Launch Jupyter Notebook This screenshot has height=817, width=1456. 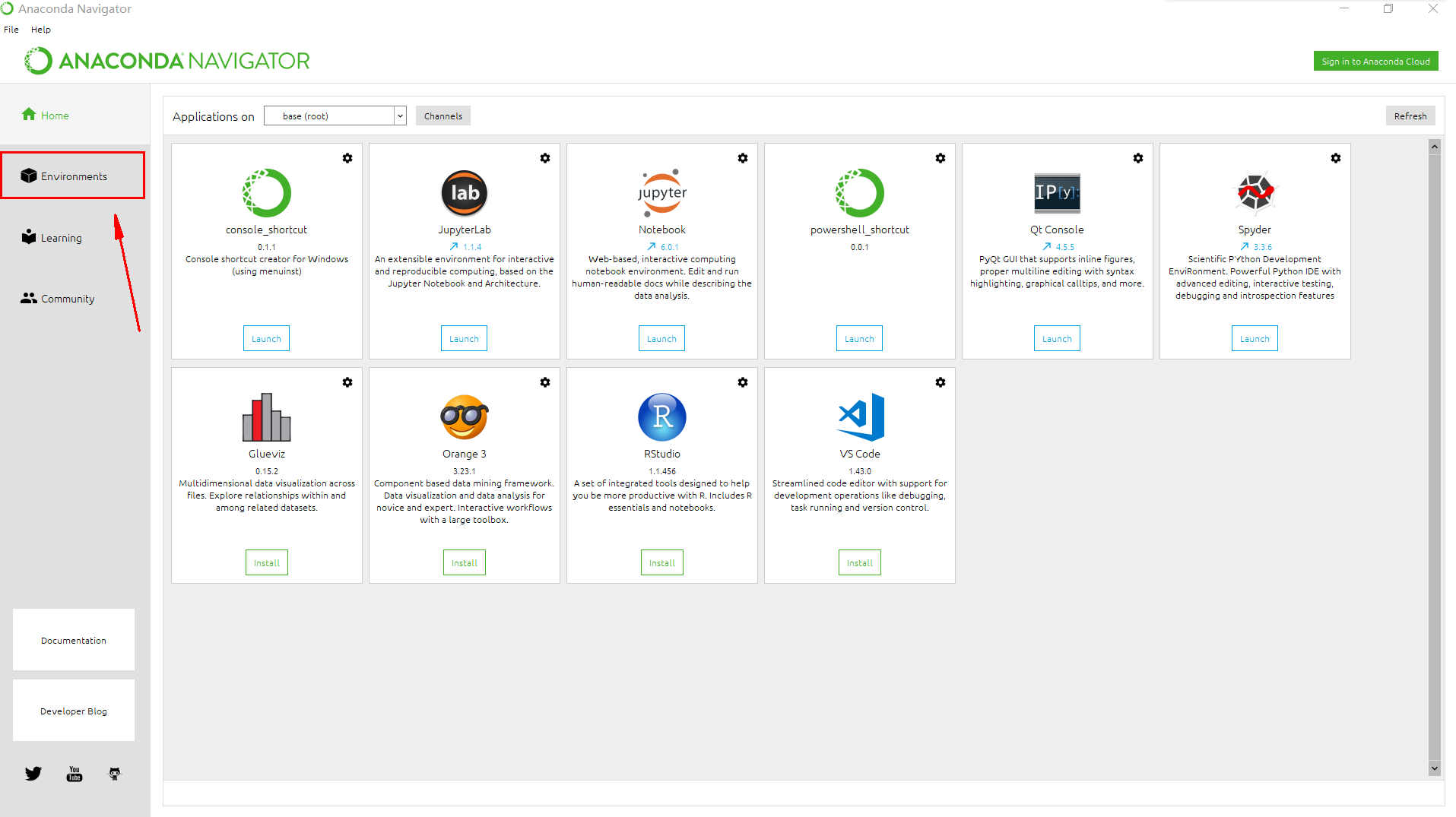[x=662, y=339]
